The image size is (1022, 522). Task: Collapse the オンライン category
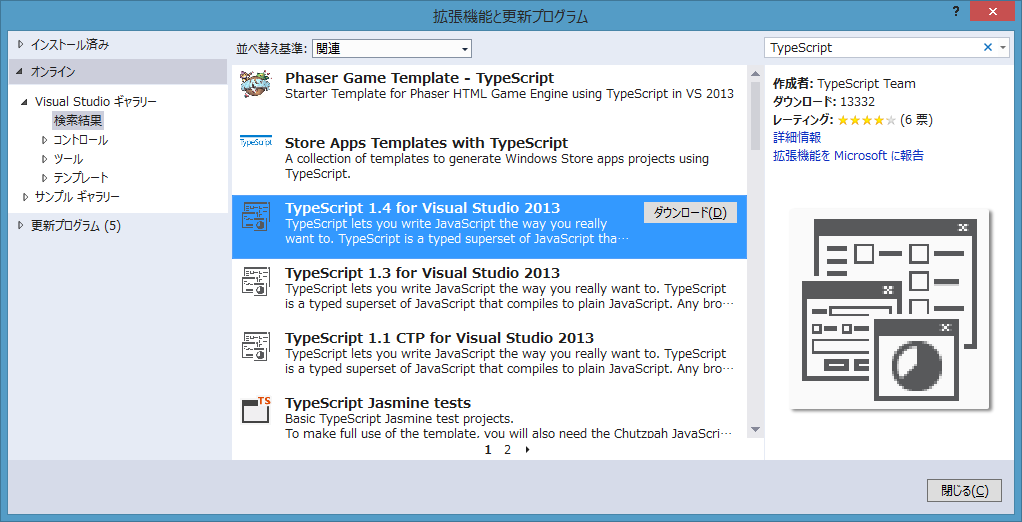[x=20, y=72]
